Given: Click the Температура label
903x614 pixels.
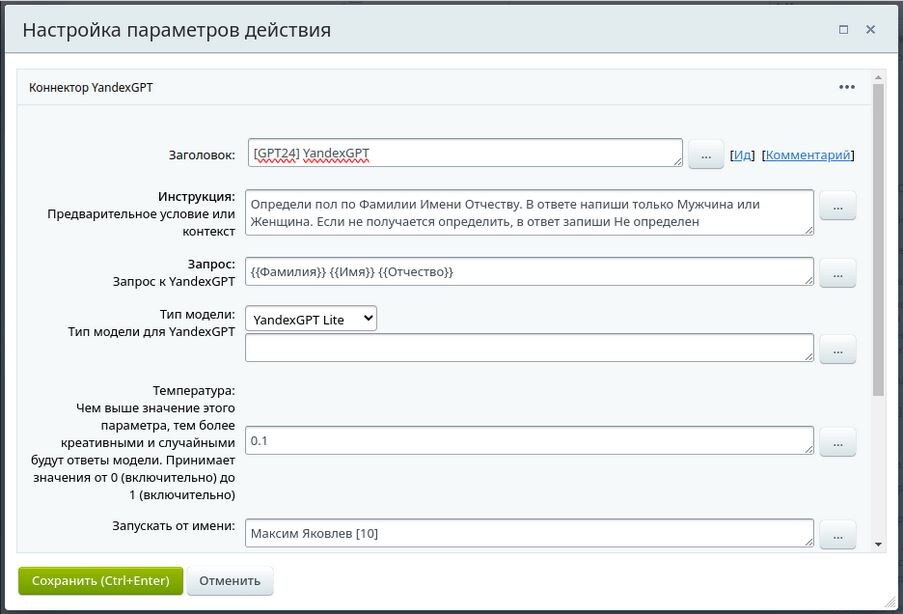Looking at the screenshot, I should coord(194,391).
